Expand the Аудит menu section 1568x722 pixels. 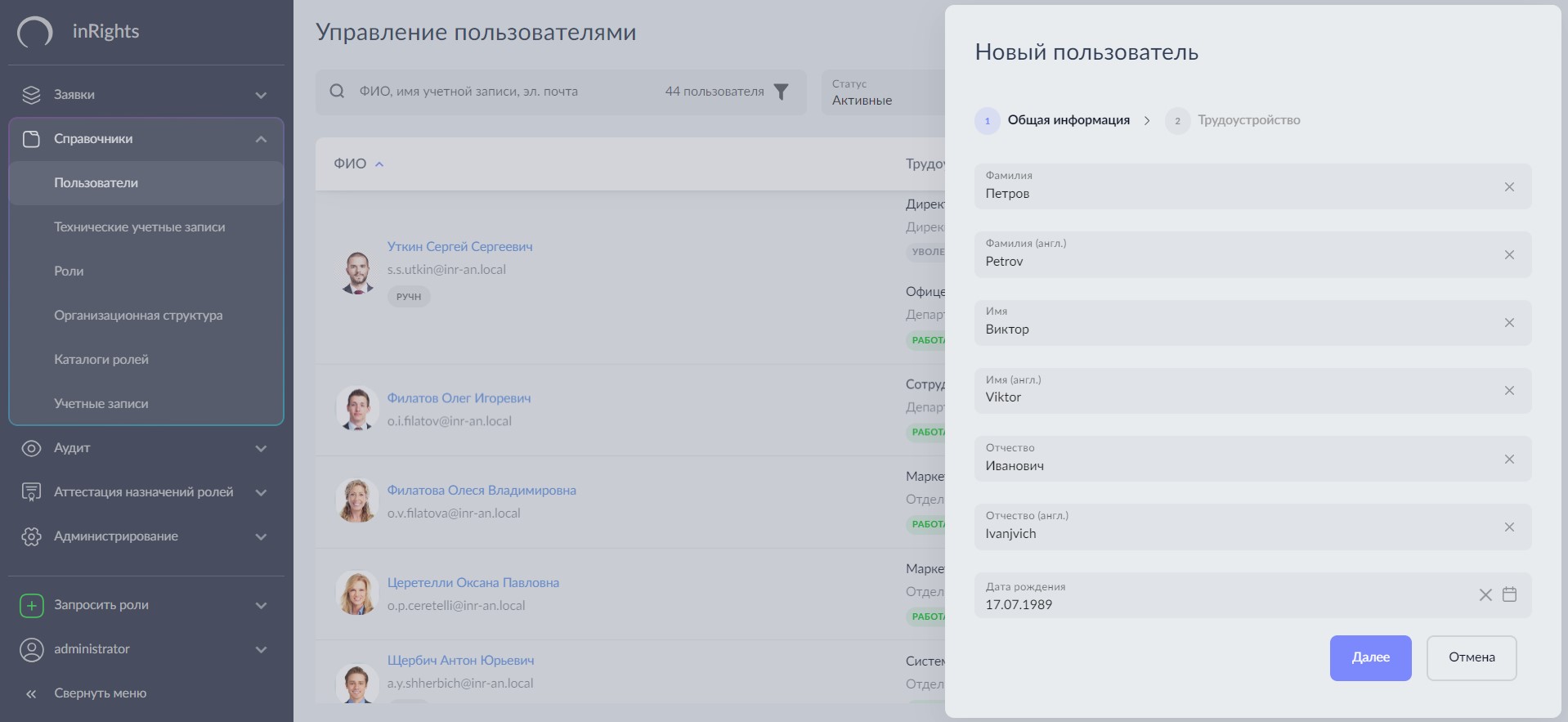(261, 448)
